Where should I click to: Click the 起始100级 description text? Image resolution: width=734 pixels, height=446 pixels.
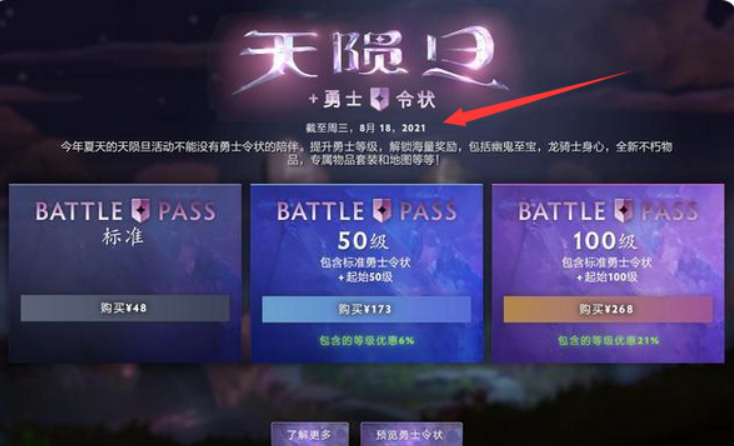607,277
